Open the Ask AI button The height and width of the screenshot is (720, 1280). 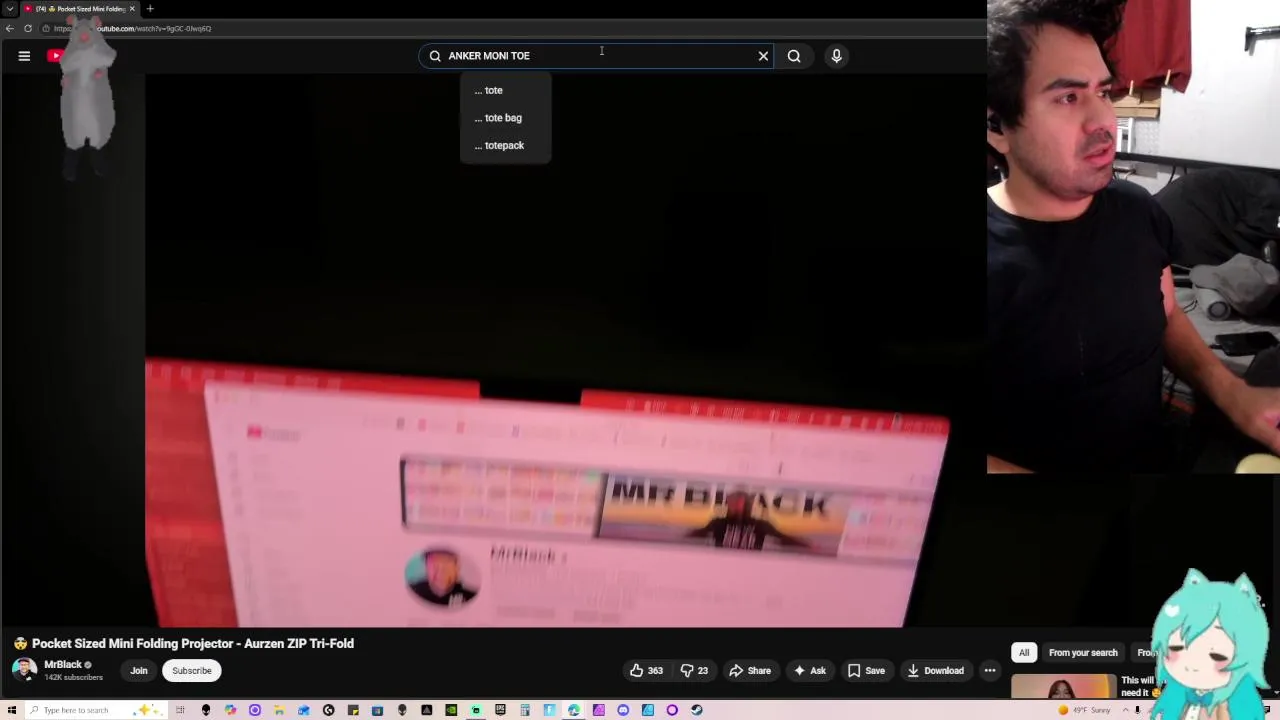[809, 671]
